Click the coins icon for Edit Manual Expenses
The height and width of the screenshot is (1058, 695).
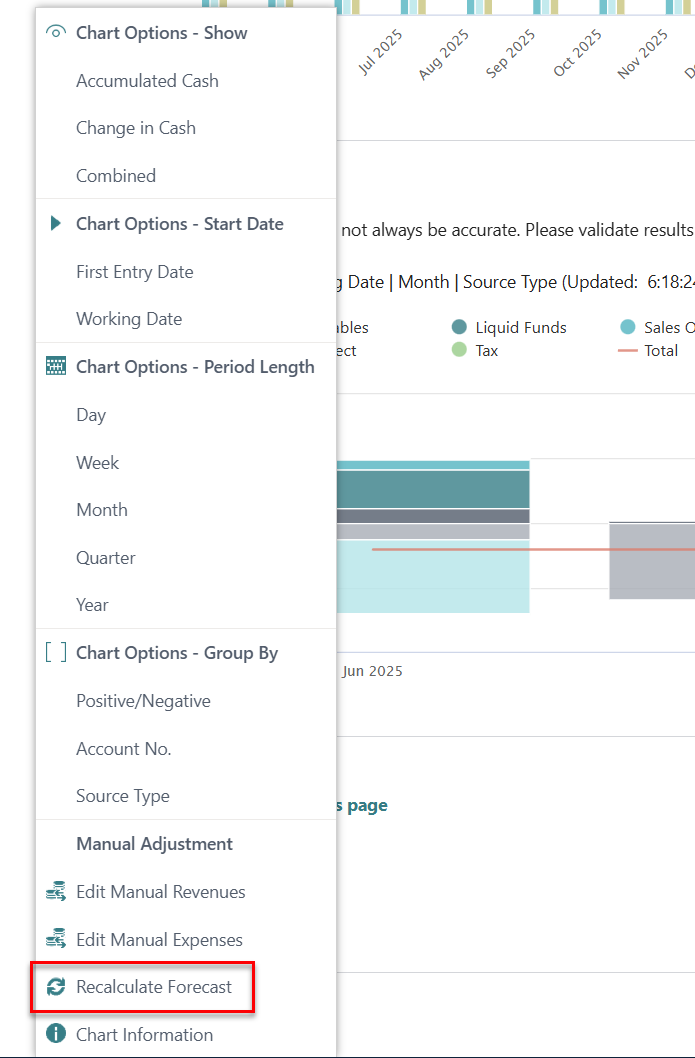[56, 940]
